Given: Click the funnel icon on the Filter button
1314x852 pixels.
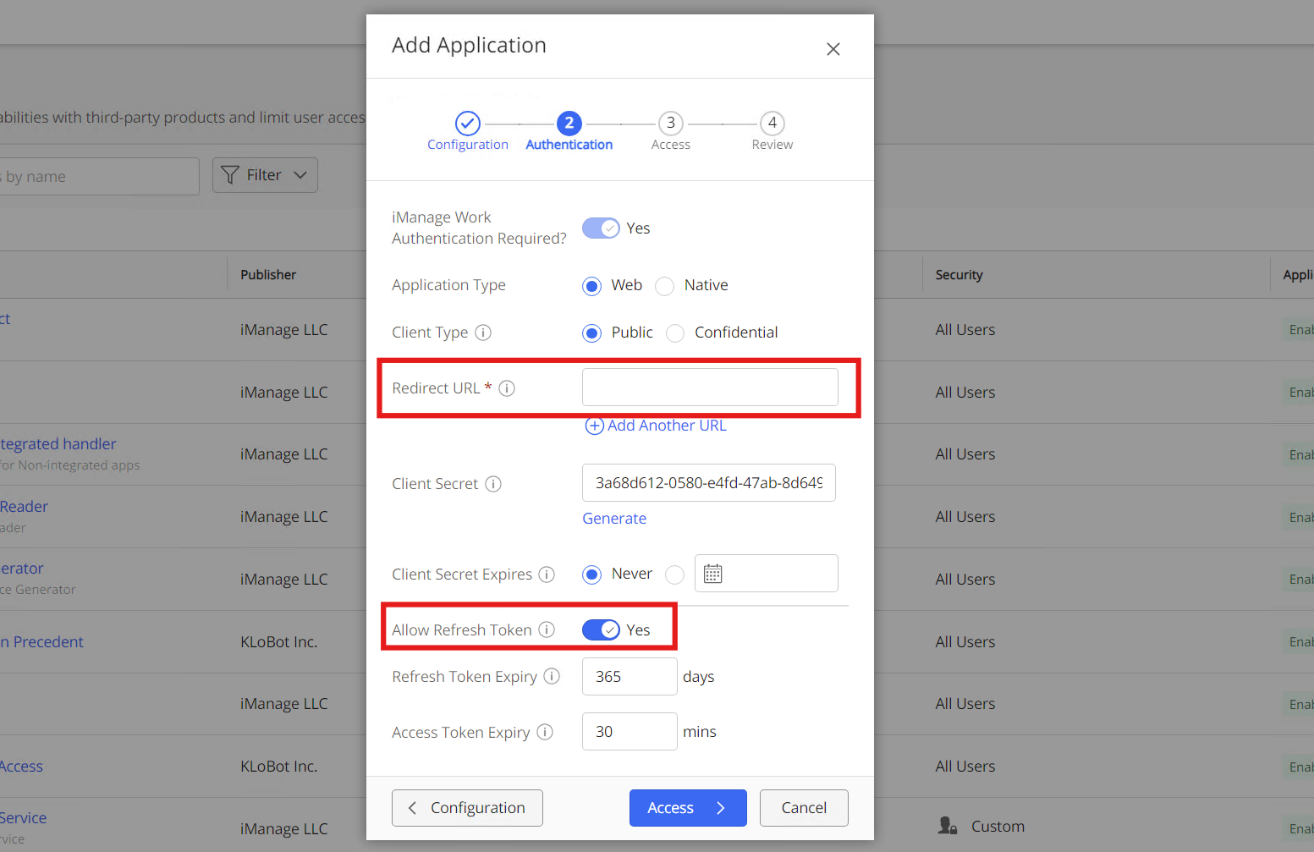Looking at the screenshot, I should (x=230, y=175).
